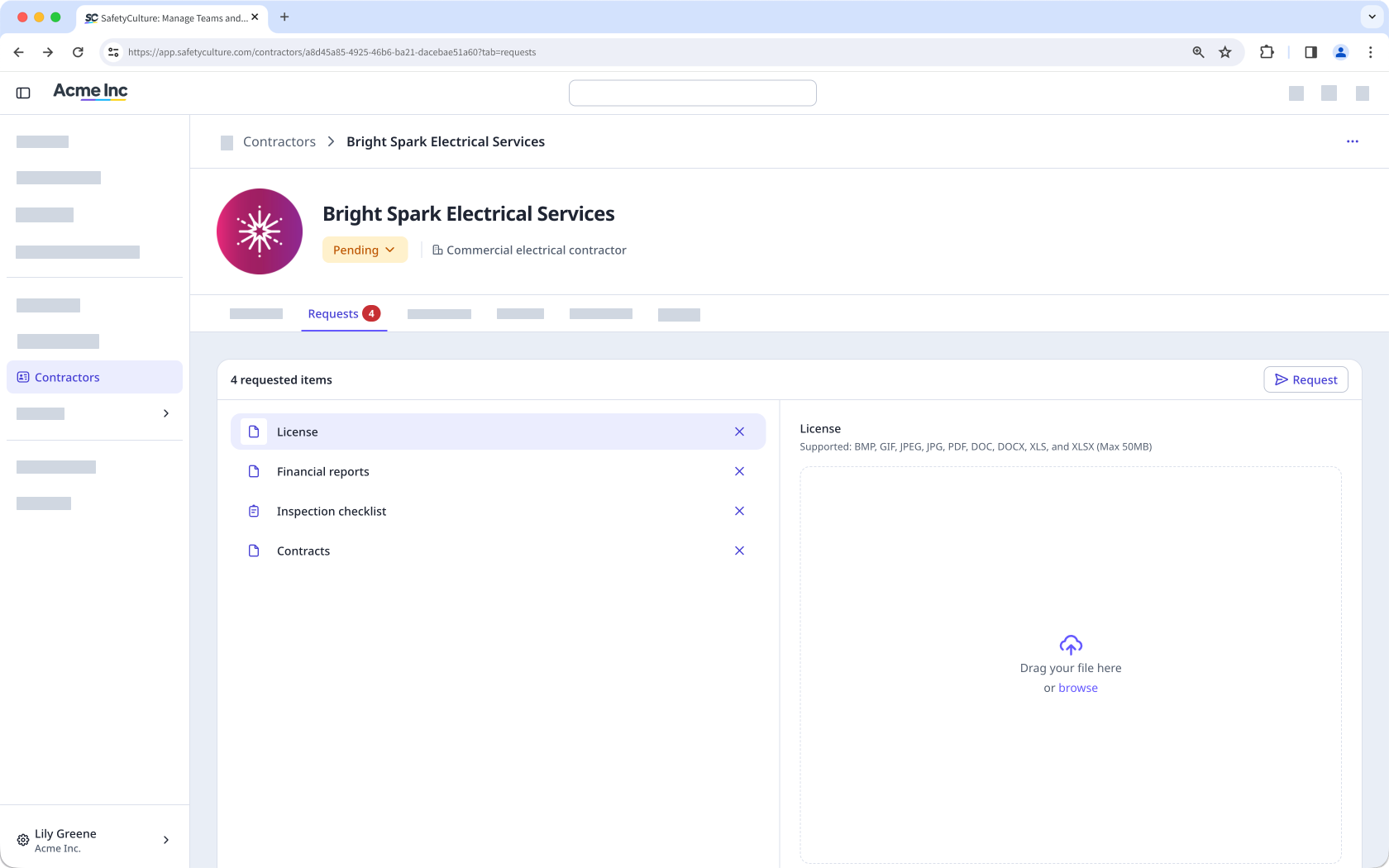Open the browser profile avatar
1389x868 pixels.
tap(1341, 52)
